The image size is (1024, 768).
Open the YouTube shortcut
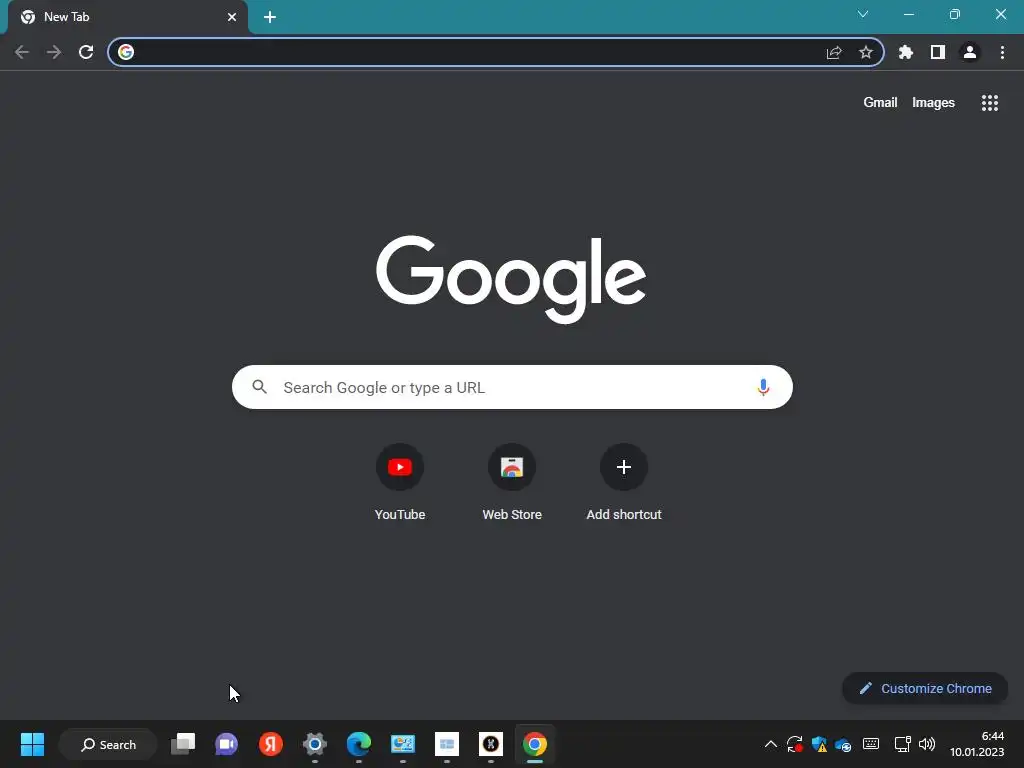click(400, 483)
